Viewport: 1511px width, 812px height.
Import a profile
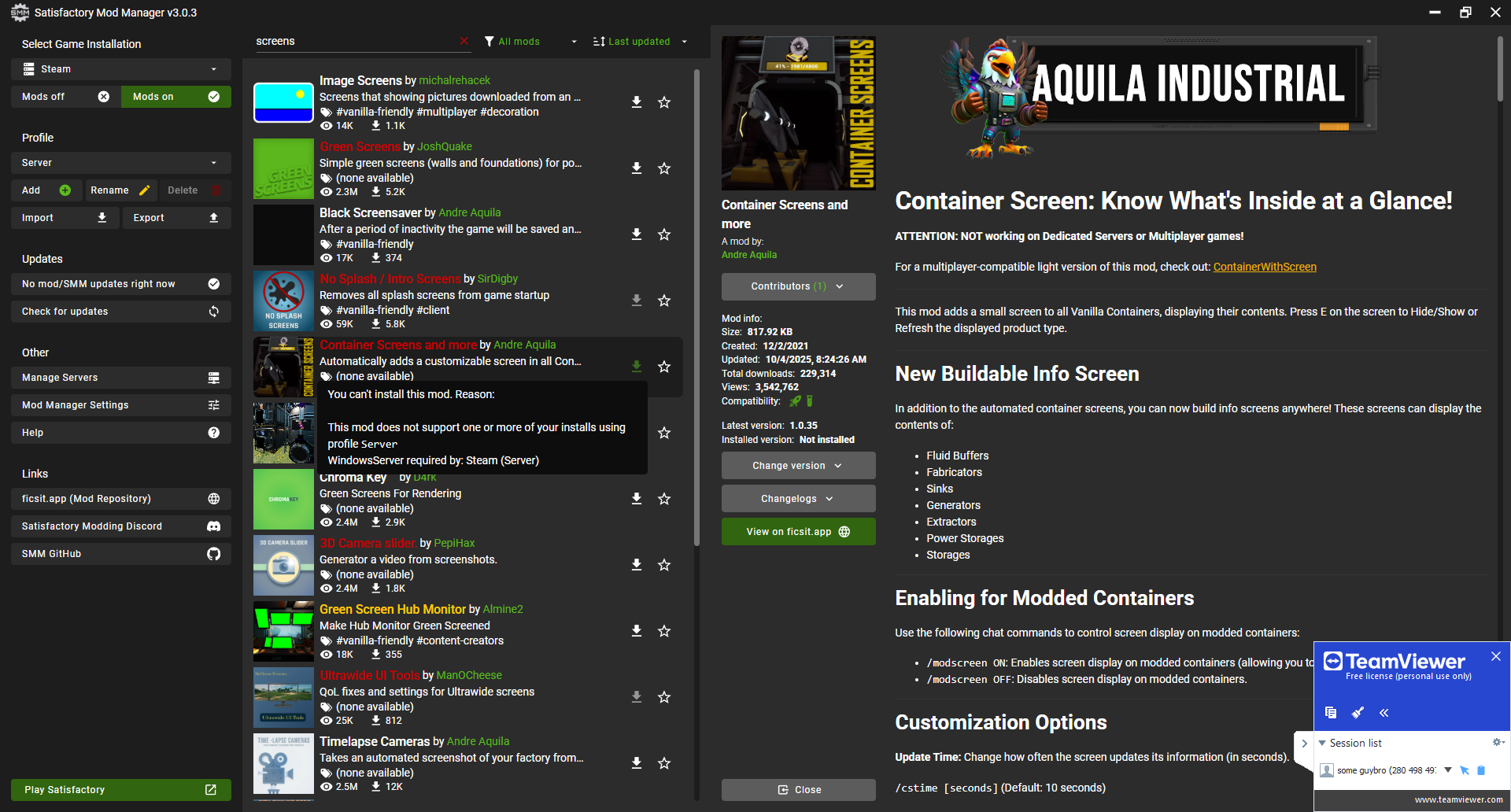click(65, 218)
